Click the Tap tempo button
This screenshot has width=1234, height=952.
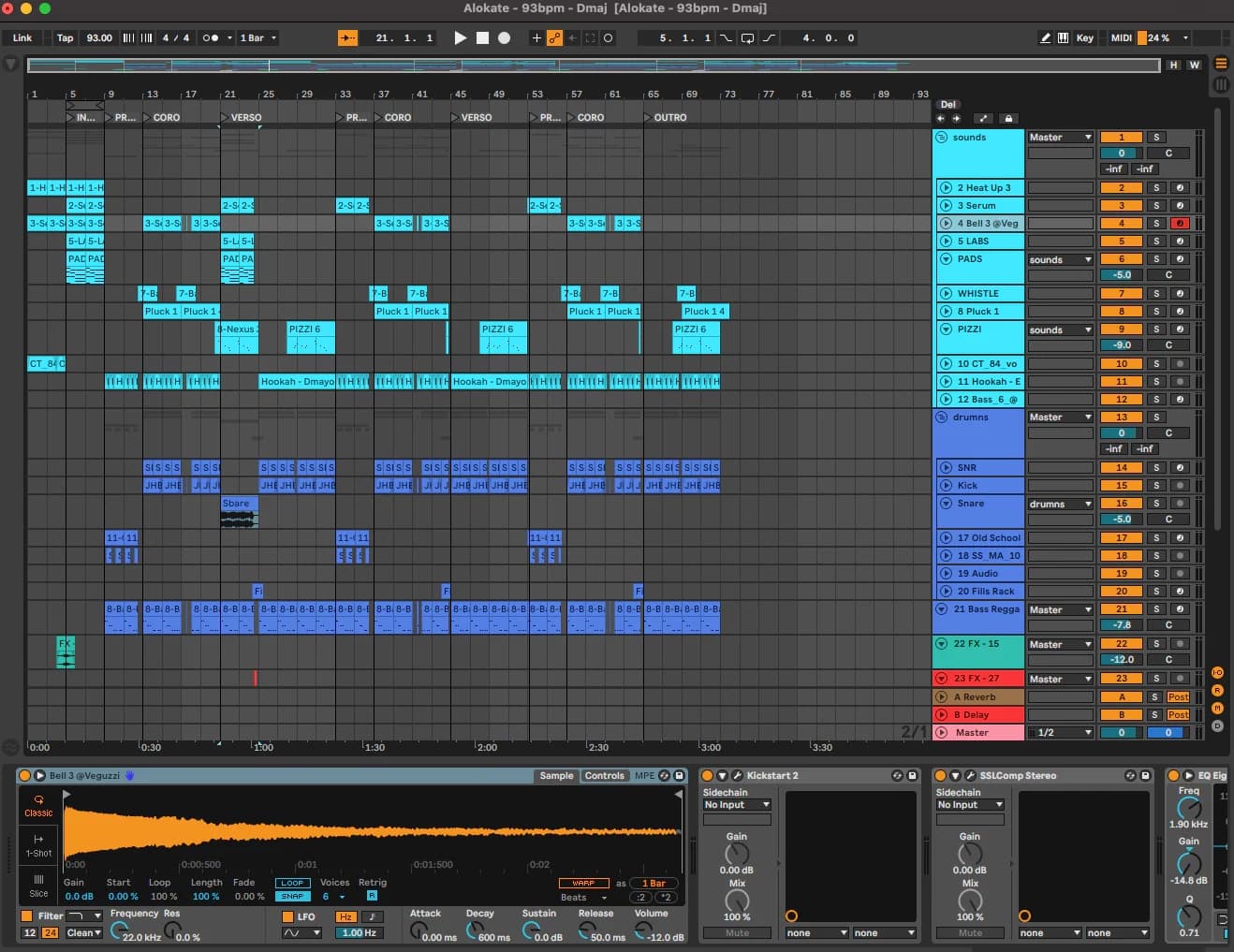[x=65, y=38]
